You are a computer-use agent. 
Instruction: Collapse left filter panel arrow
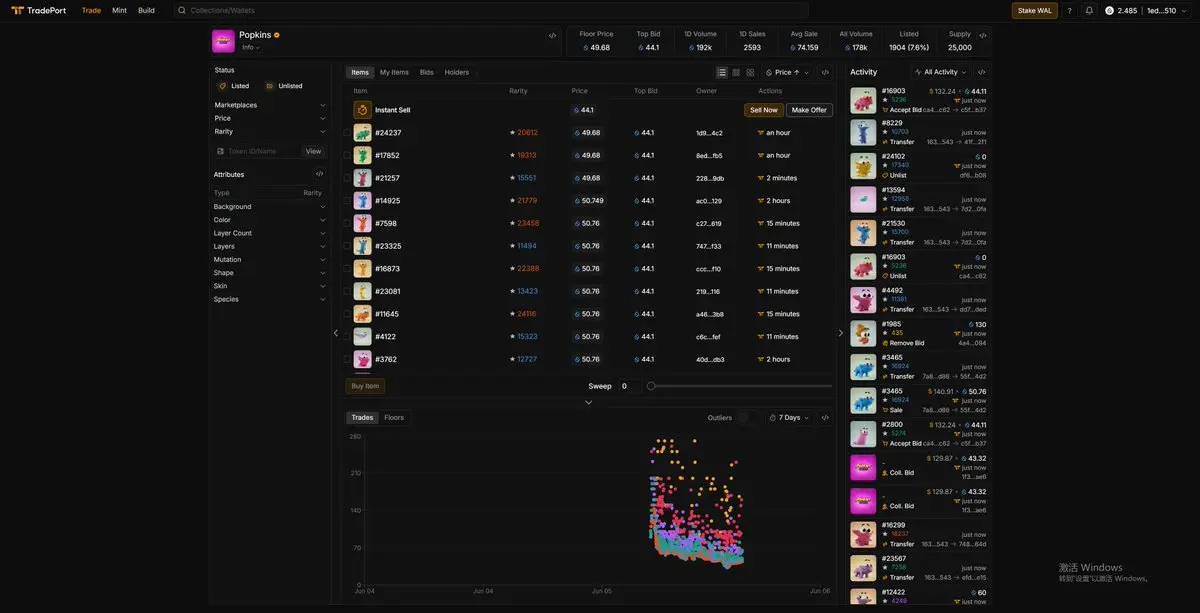(x=336, y=333)
